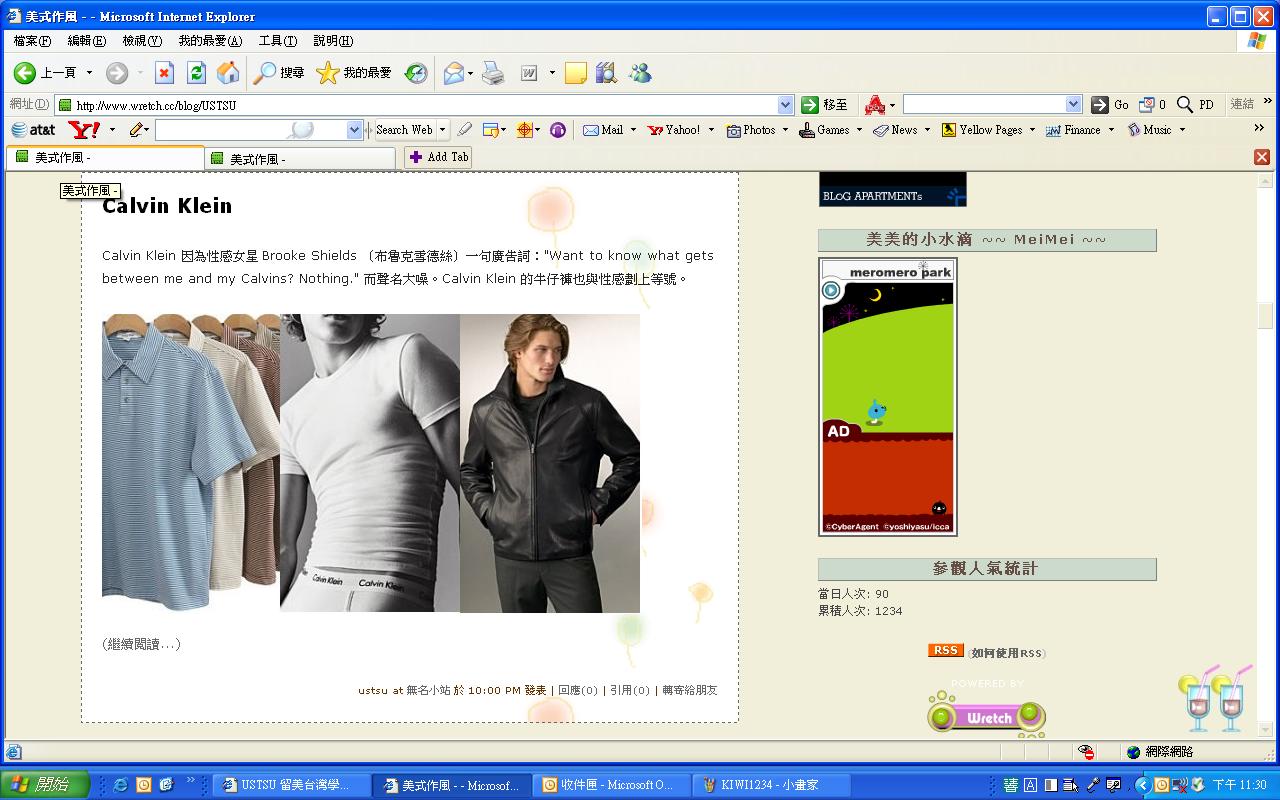Click the 移至 Go button
The image size is (1280, 800).
tap(825, 105)
